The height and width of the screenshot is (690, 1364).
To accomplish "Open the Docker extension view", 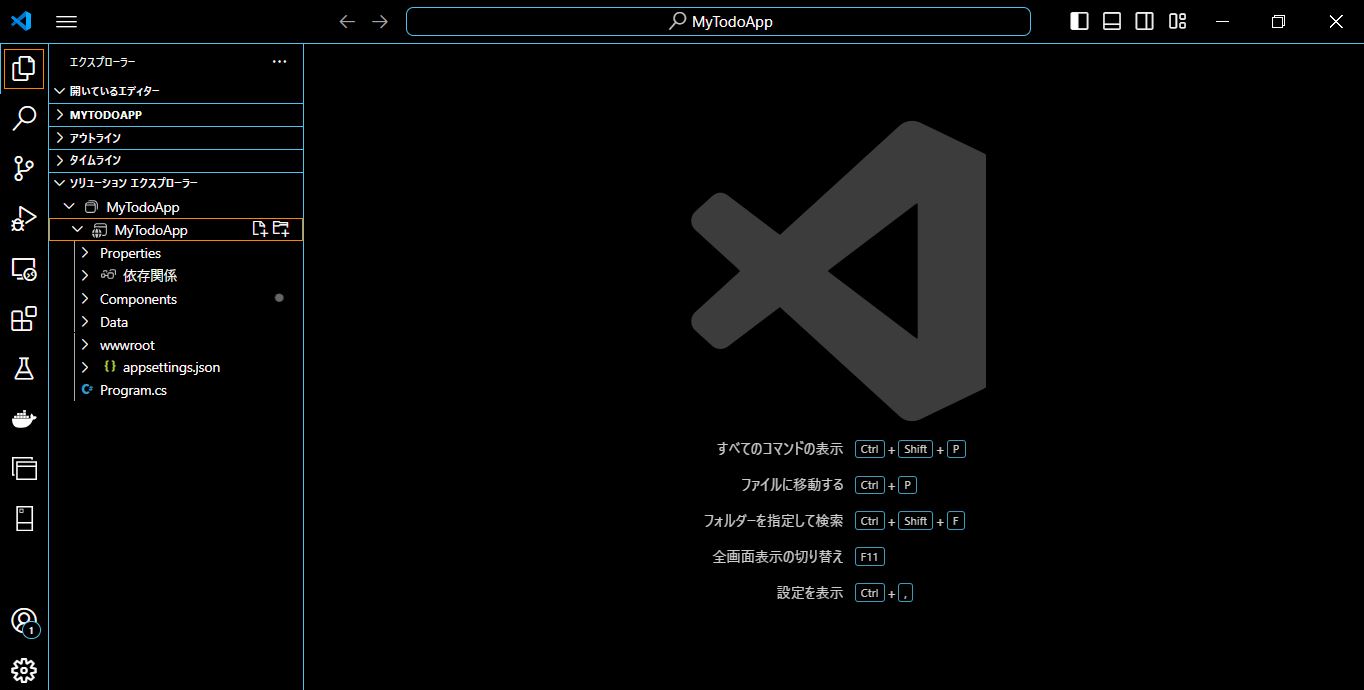I will click(x=23, y=419).
